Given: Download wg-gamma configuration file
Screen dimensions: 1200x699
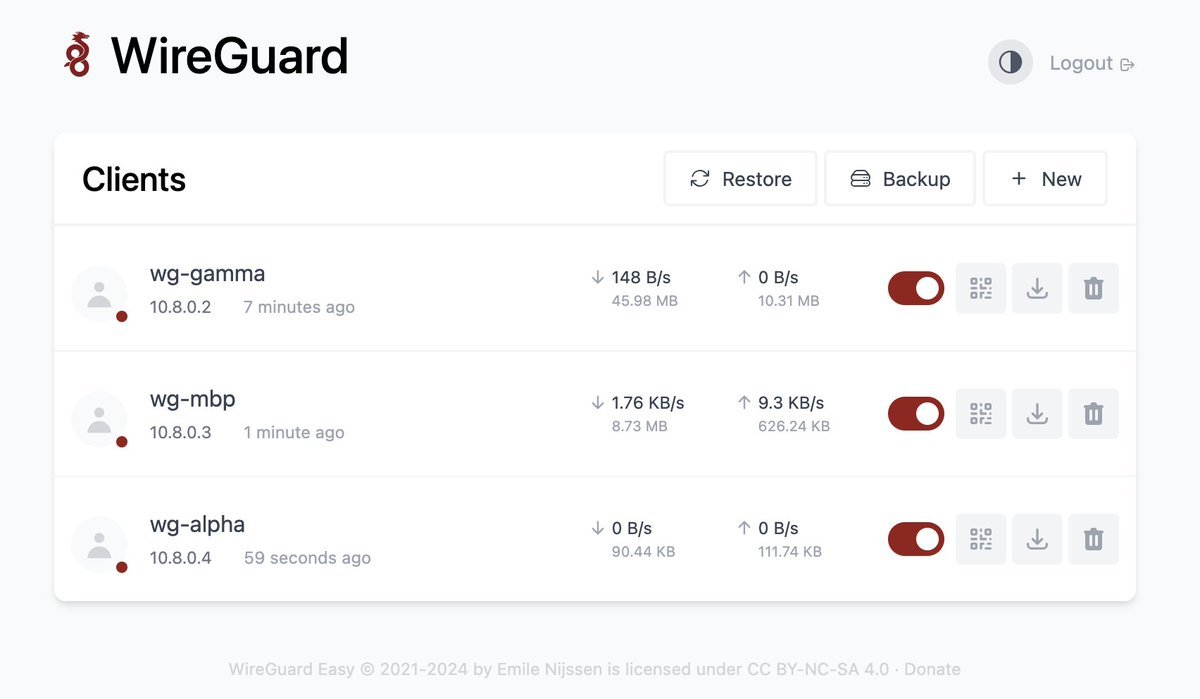Looking at the screenshot, I should pyautogui.click(x=1037, y=289).
